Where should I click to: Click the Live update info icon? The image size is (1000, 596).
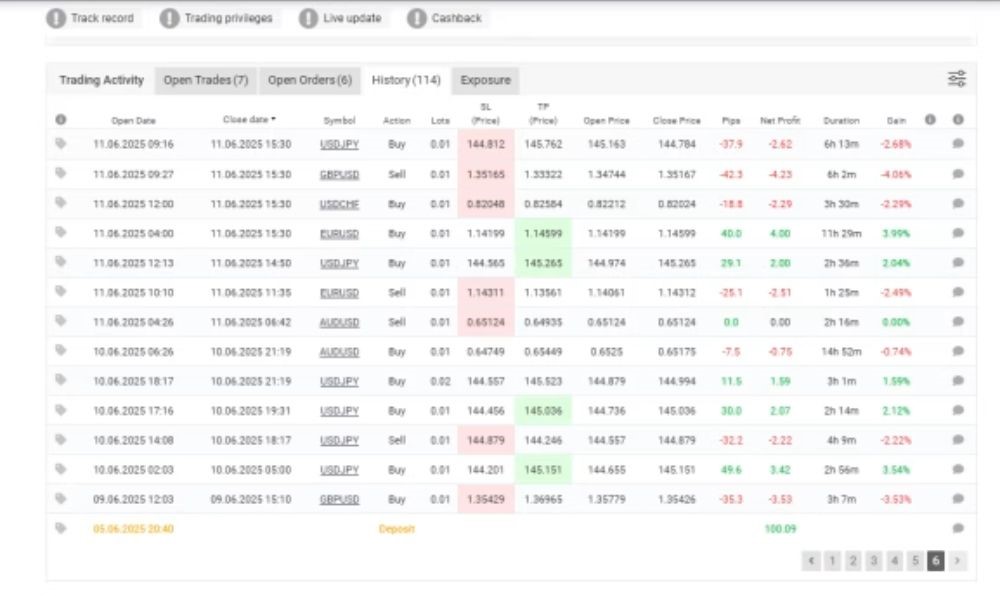(309, 18)
